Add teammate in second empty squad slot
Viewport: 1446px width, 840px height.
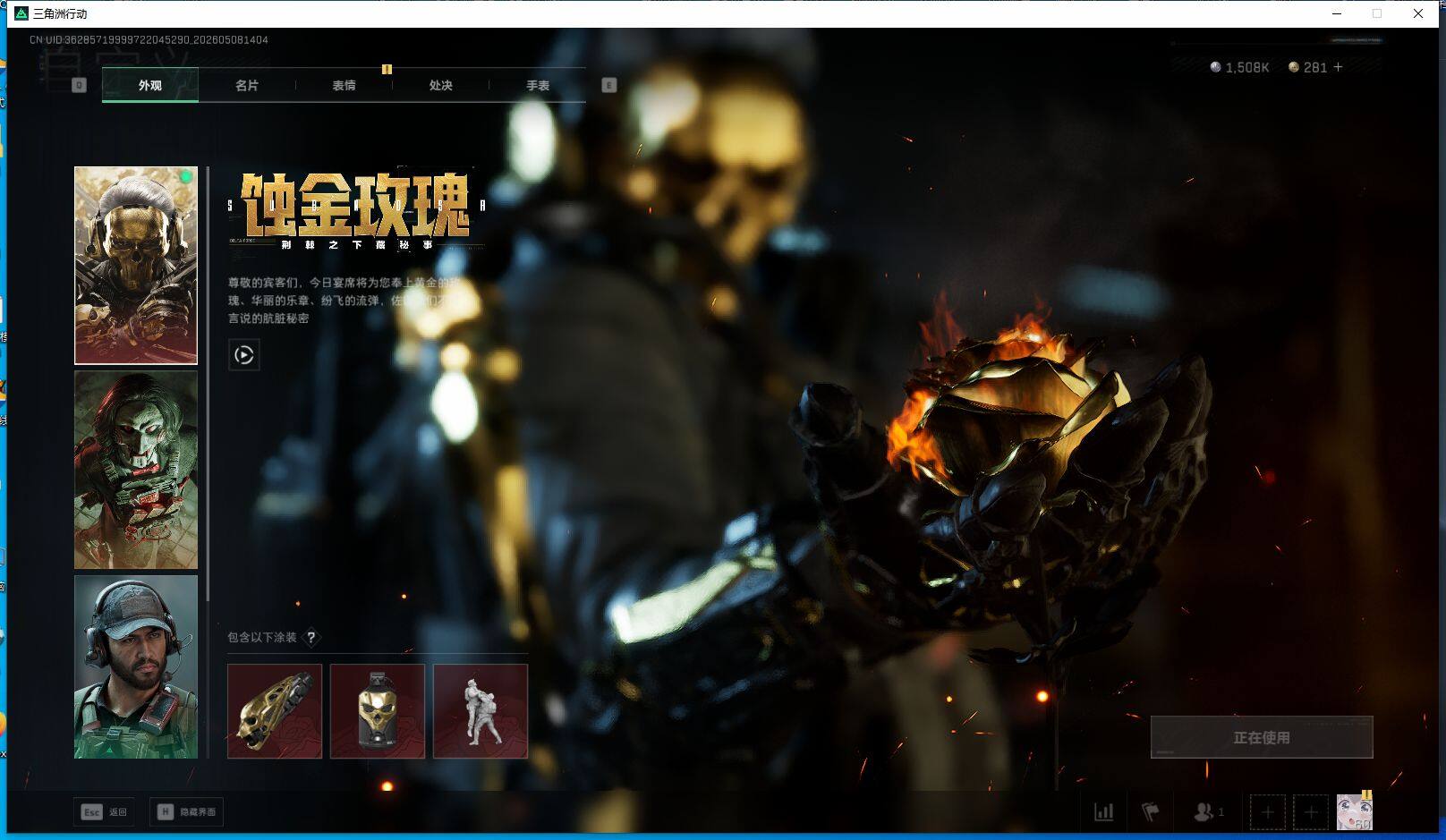(x=1310, y=812)
